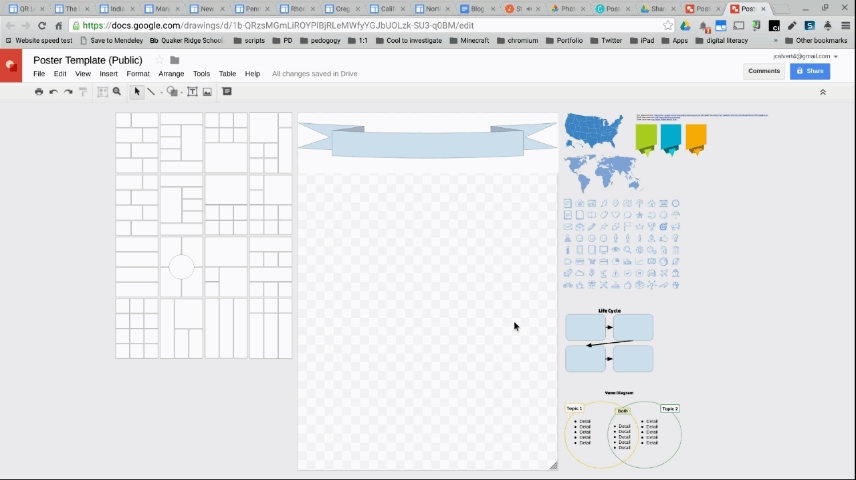The image size is (856, 480).
Task: Reload the page in browser
Action: tap(42, 26)
